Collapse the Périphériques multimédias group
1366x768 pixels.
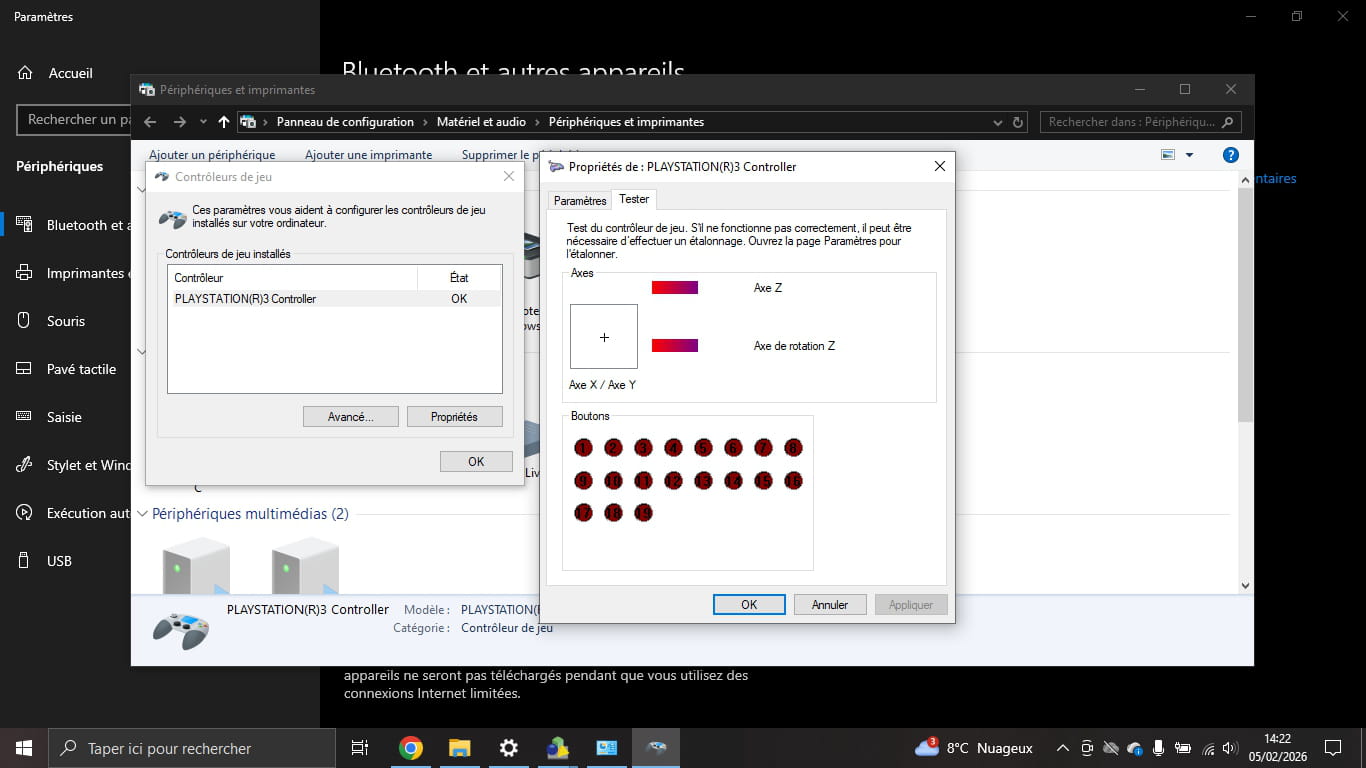pyautogui.click(x=142, y=514)
